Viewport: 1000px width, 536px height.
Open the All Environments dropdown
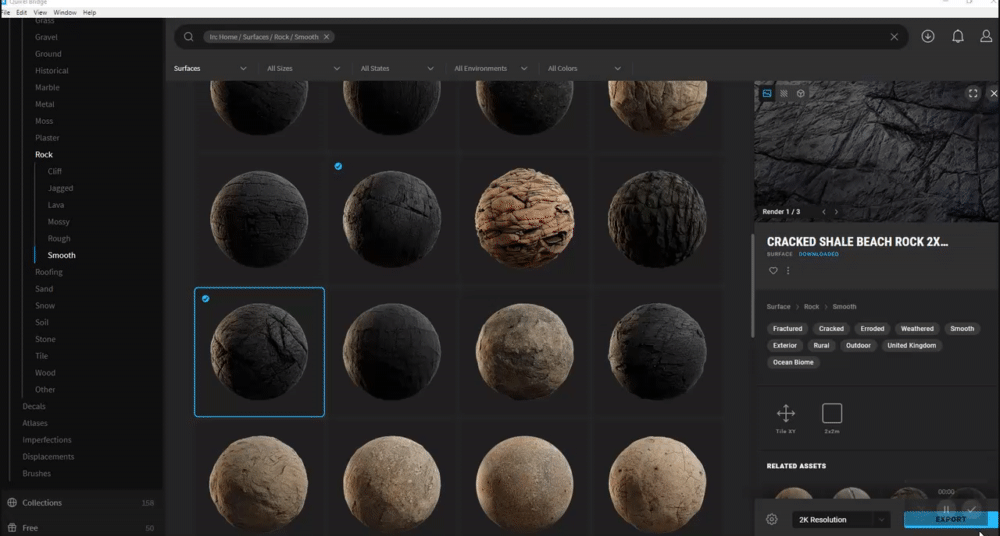click(x=491, y=68)
